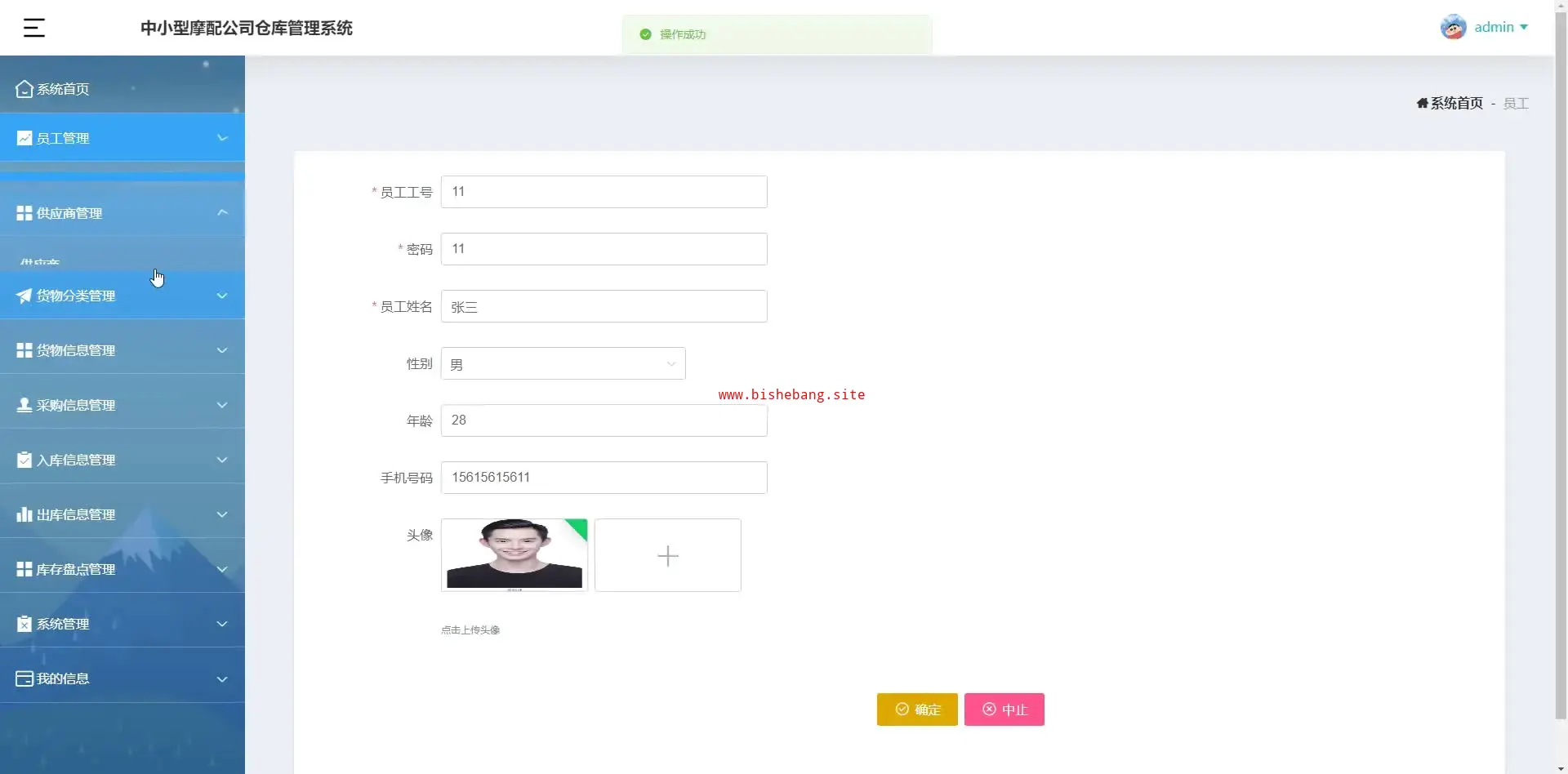Open the 系统管理 menu item
1568x774 pixels.
click(x=122, y=624)
